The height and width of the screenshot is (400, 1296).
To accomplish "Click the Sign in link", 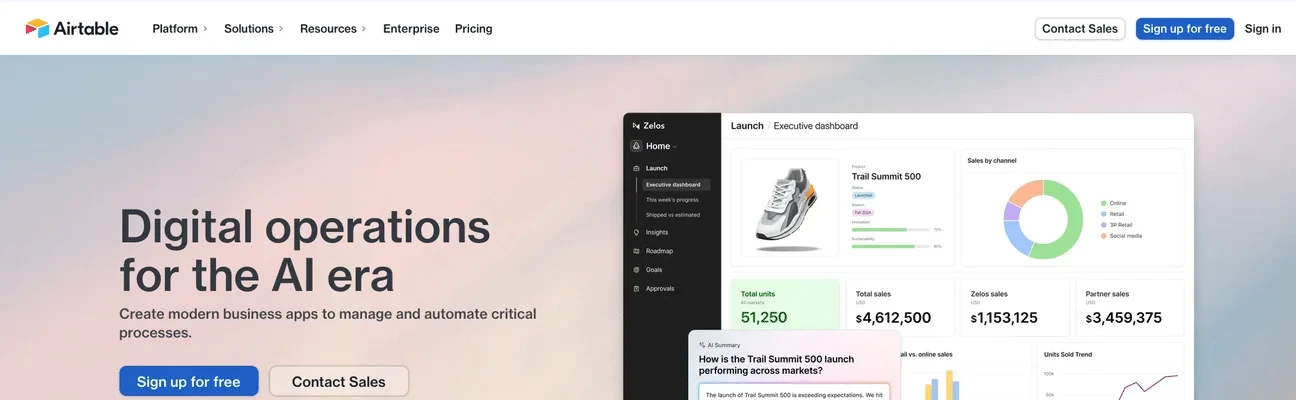I will click(x=1262, y=29).
